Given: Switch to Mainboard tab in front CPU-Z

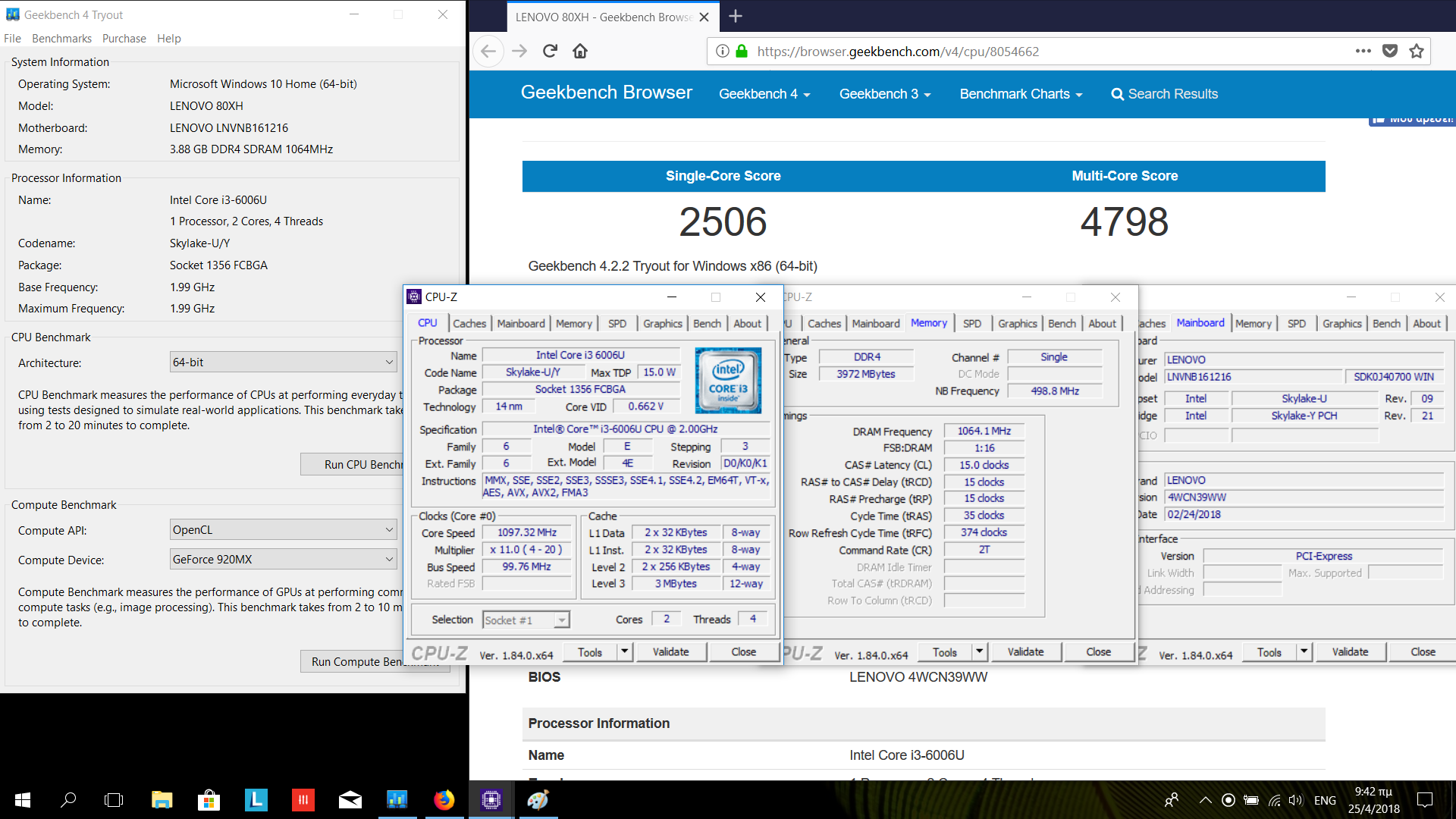Looking at the screenshot, I should click(x=521, y=324).
